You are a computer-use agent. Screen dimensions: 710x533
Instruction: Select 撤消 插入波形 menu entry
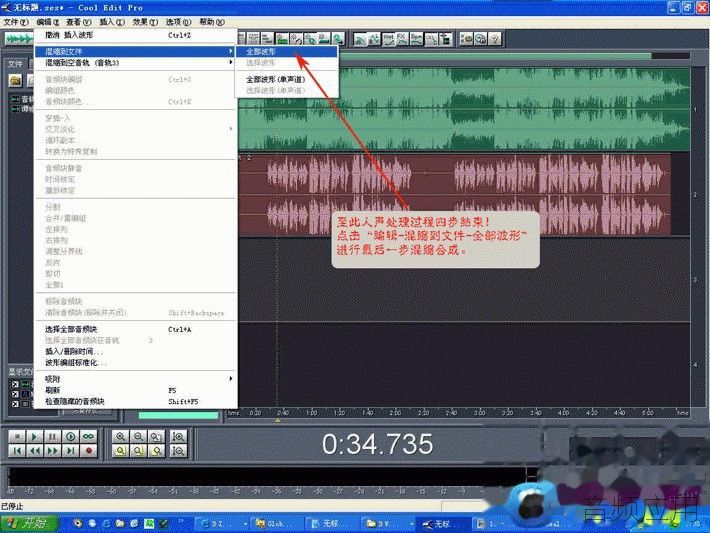136,35
